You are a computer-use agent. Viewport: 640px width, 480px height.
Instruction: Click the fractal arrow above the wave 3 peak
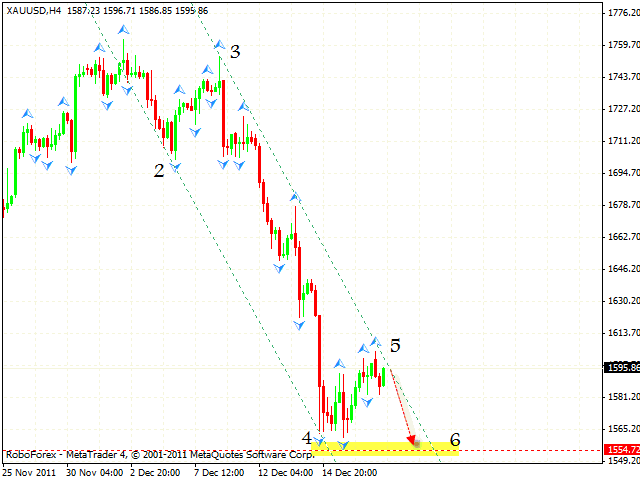[218, 44]
